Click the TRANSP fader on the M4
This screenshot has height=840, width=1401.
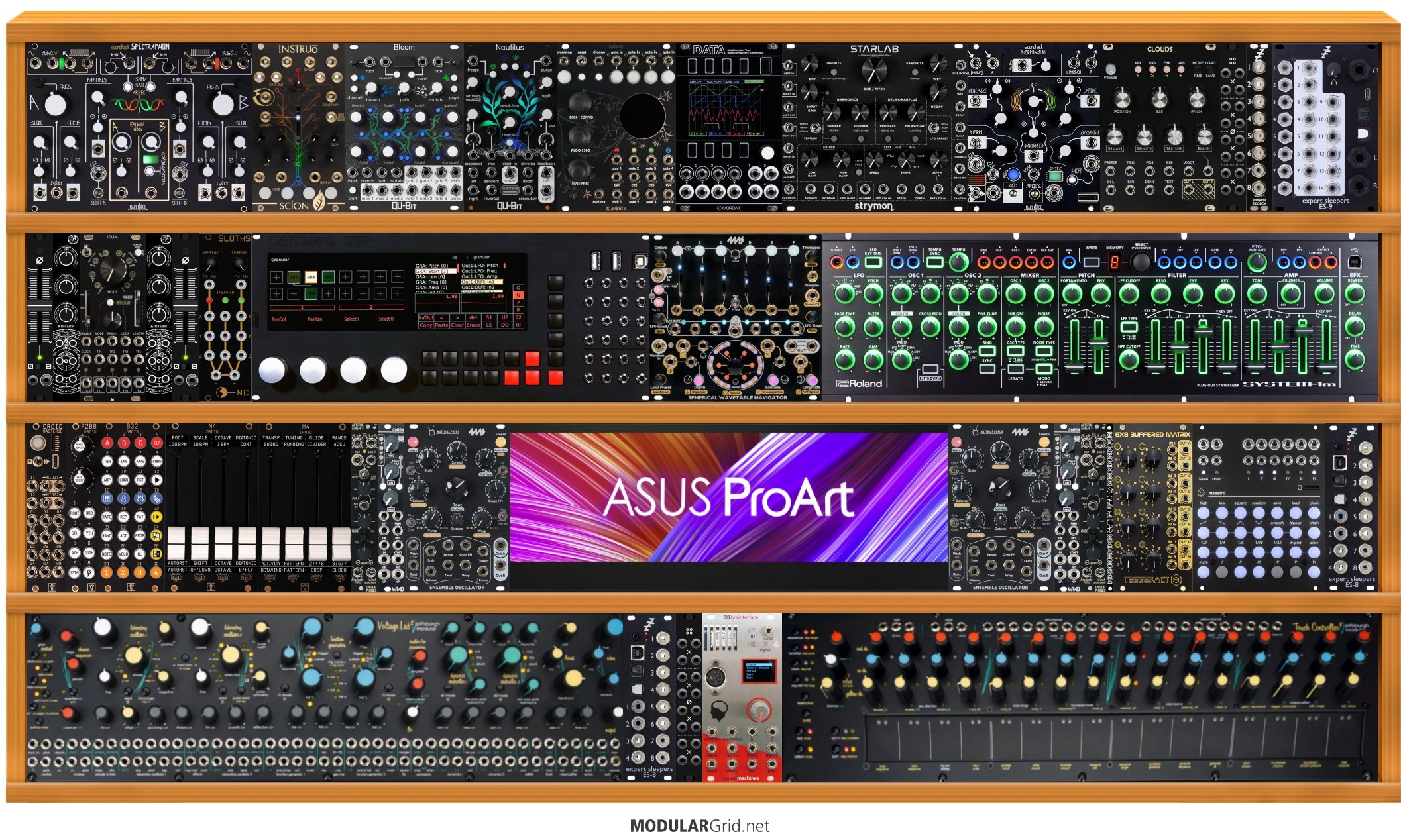coord(270,544)
